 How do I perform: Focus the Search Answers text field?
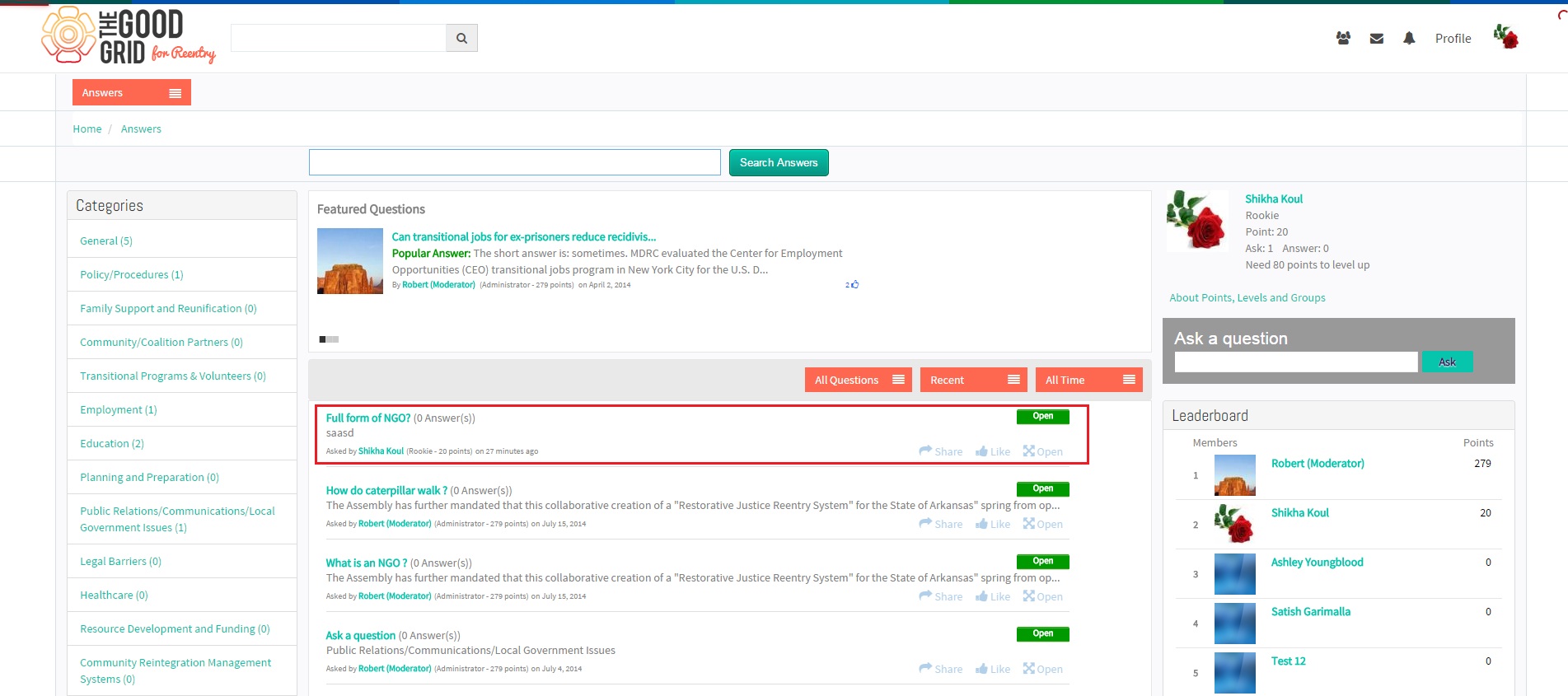point(515,162)
